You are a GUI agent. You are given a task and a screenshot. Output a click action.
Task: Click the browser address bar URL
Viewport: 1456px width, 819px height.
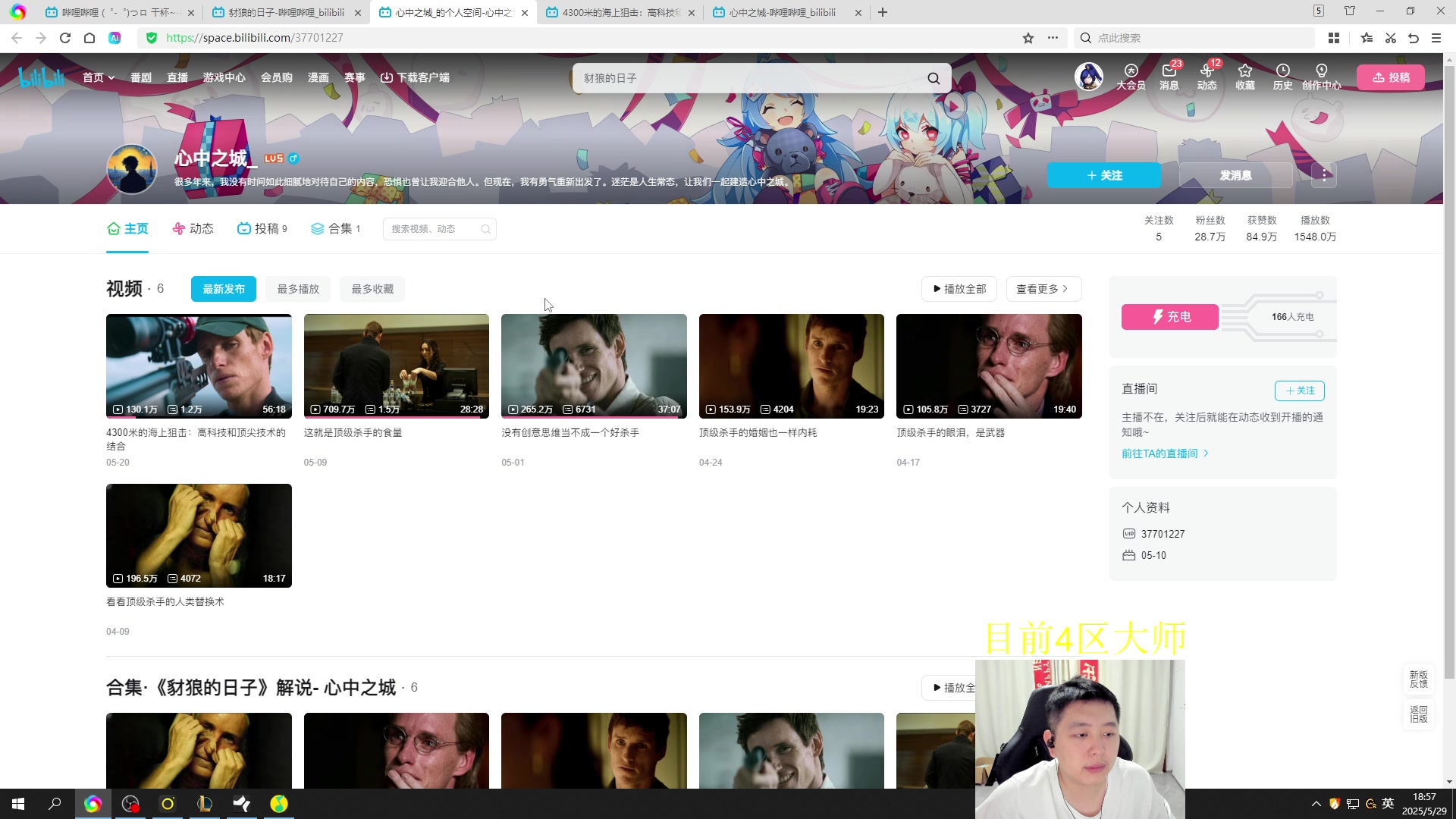pyautogui.click(x=255, y=38)
